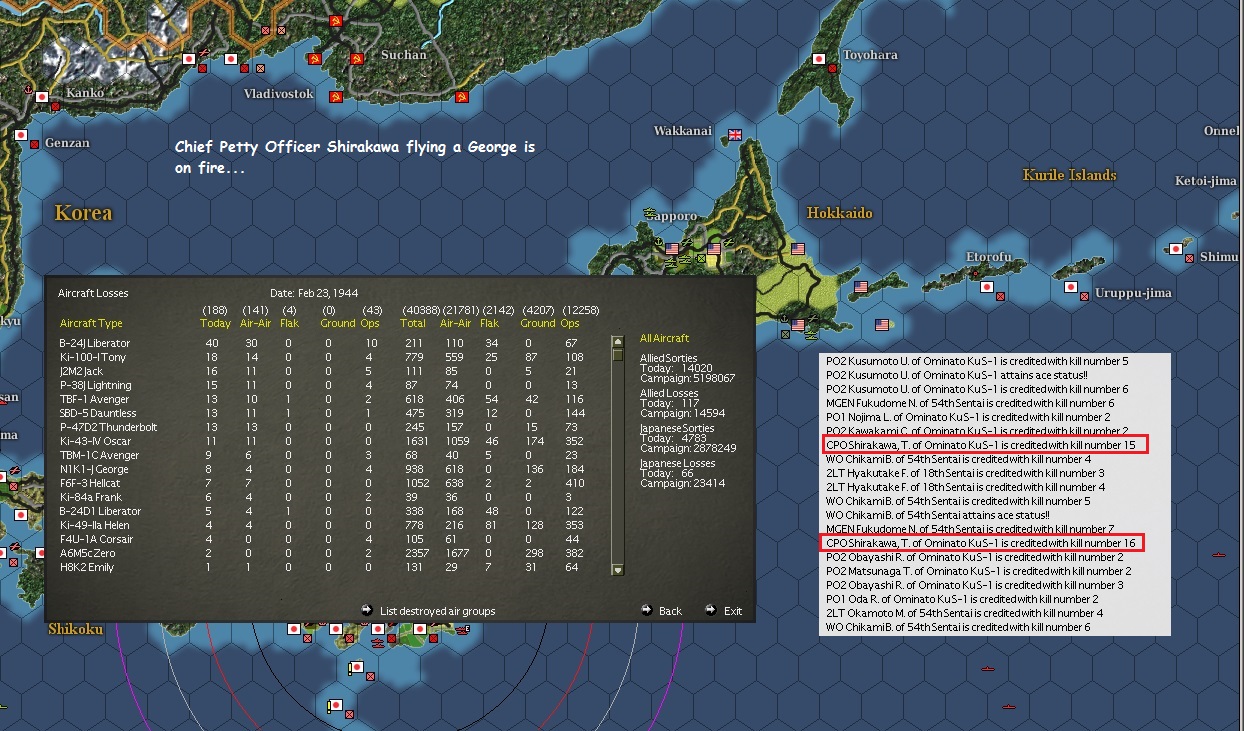Sort by Today losses column header
Image resolution: width=1244 pixels, height=731 pixels.
coord(215,323)
